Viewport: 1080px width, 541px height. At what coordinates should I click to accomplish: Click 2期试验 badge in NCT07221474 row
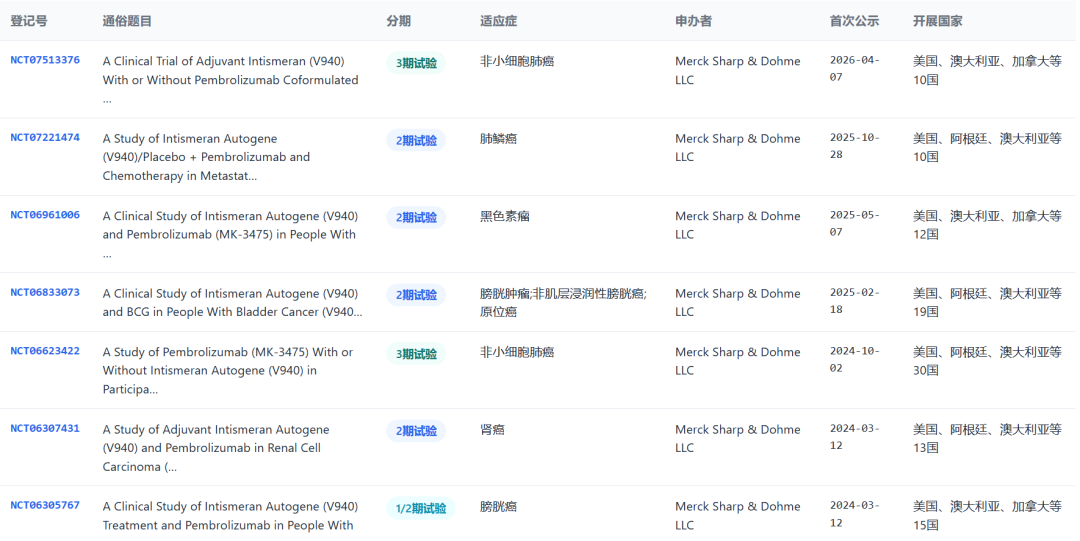(x=416, y=141)
